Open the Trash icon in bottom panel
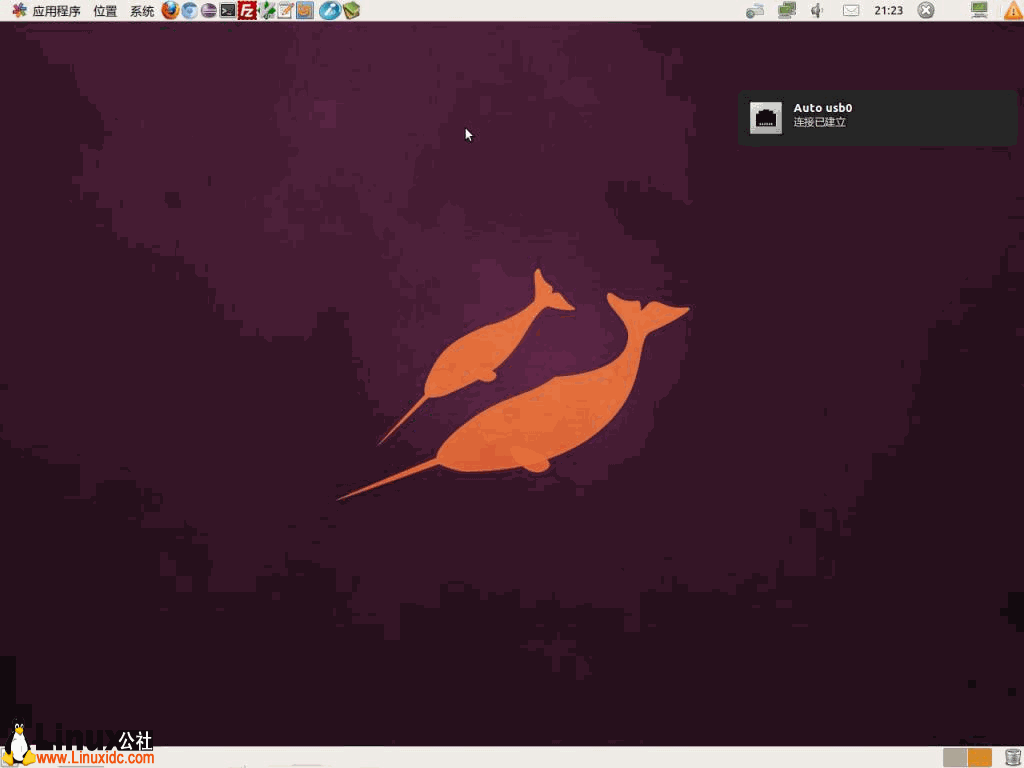The width and height of the screenshot is (1024, 768). tap(1012, 757)
